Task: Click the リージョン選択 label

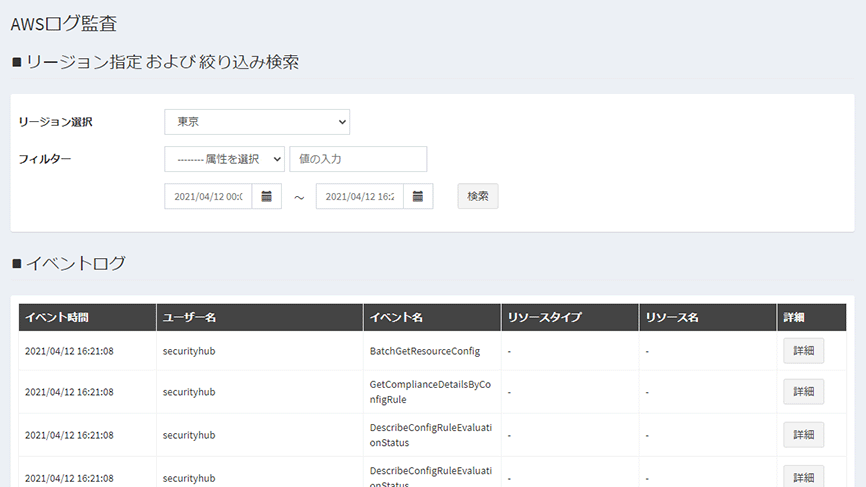Action: (x=55, y=122)
